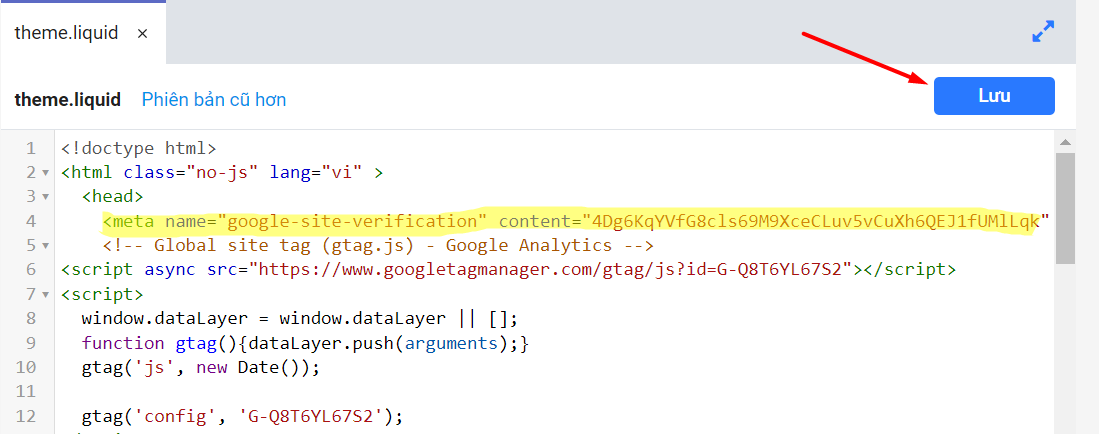1099x434 pixels.
Task: Fold the script block on line 7
Action: pyautogui.click(x=46, y=294)
